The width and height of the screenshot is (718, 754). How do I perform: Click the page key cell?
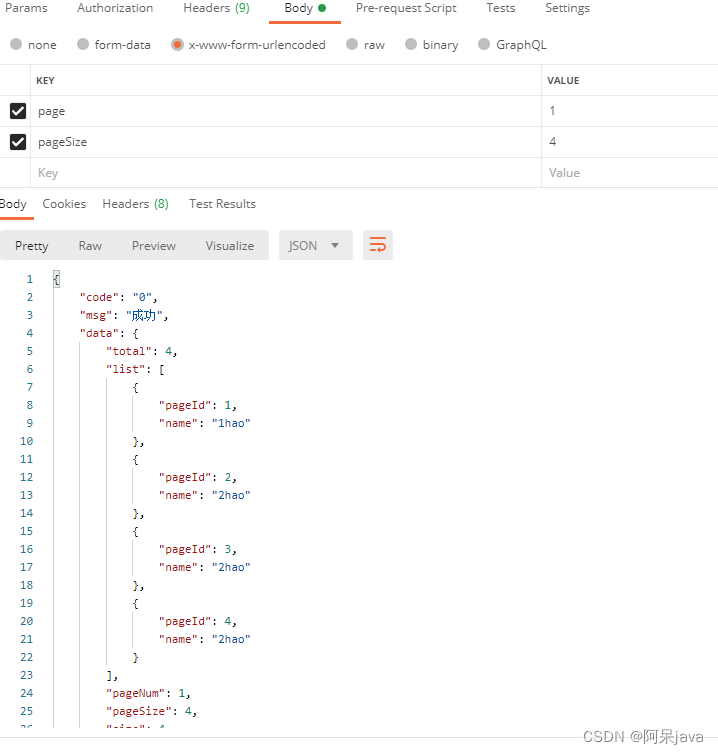point(286,111)
